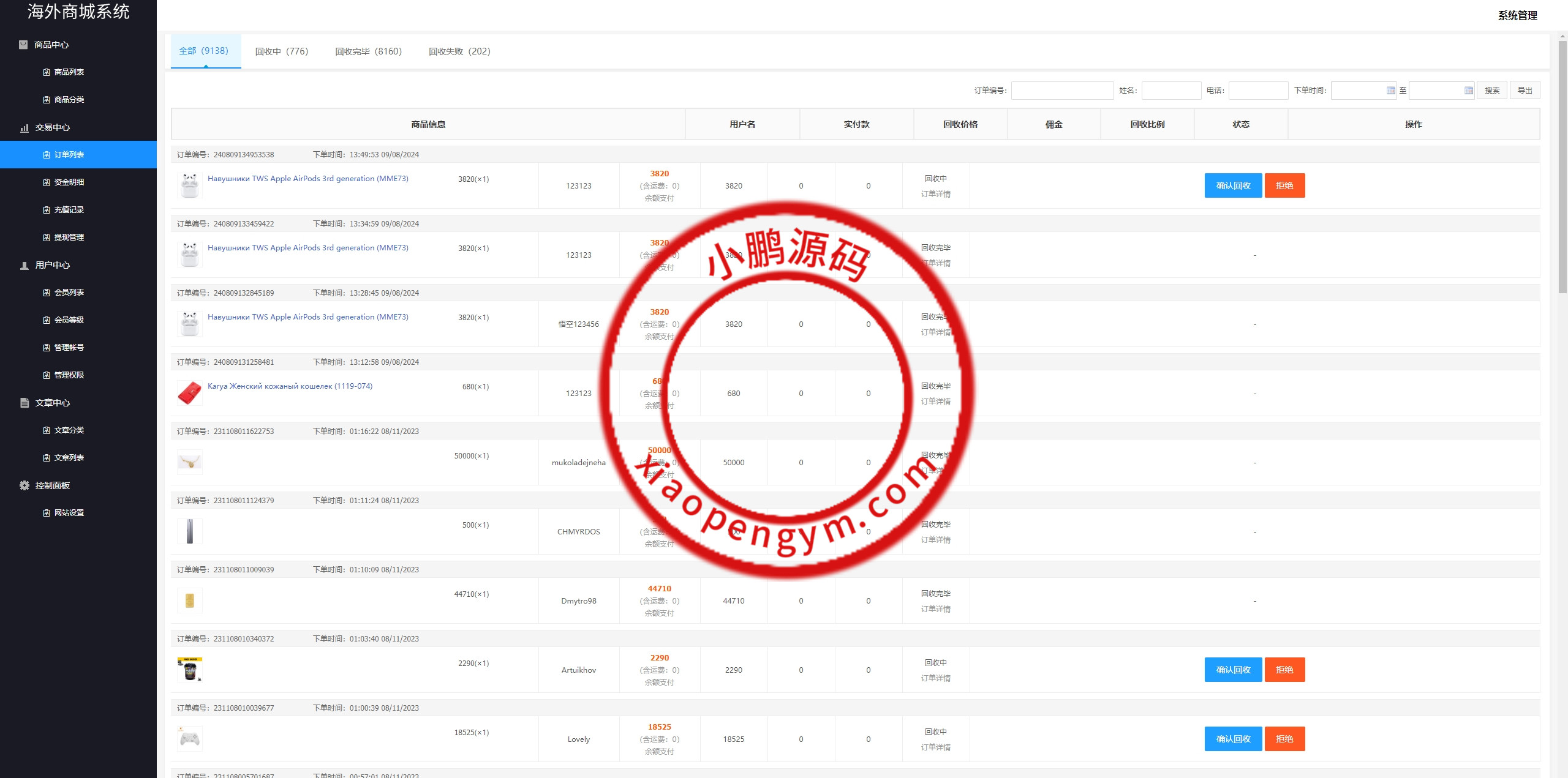Click the 导出 export button

point(1525,91)
